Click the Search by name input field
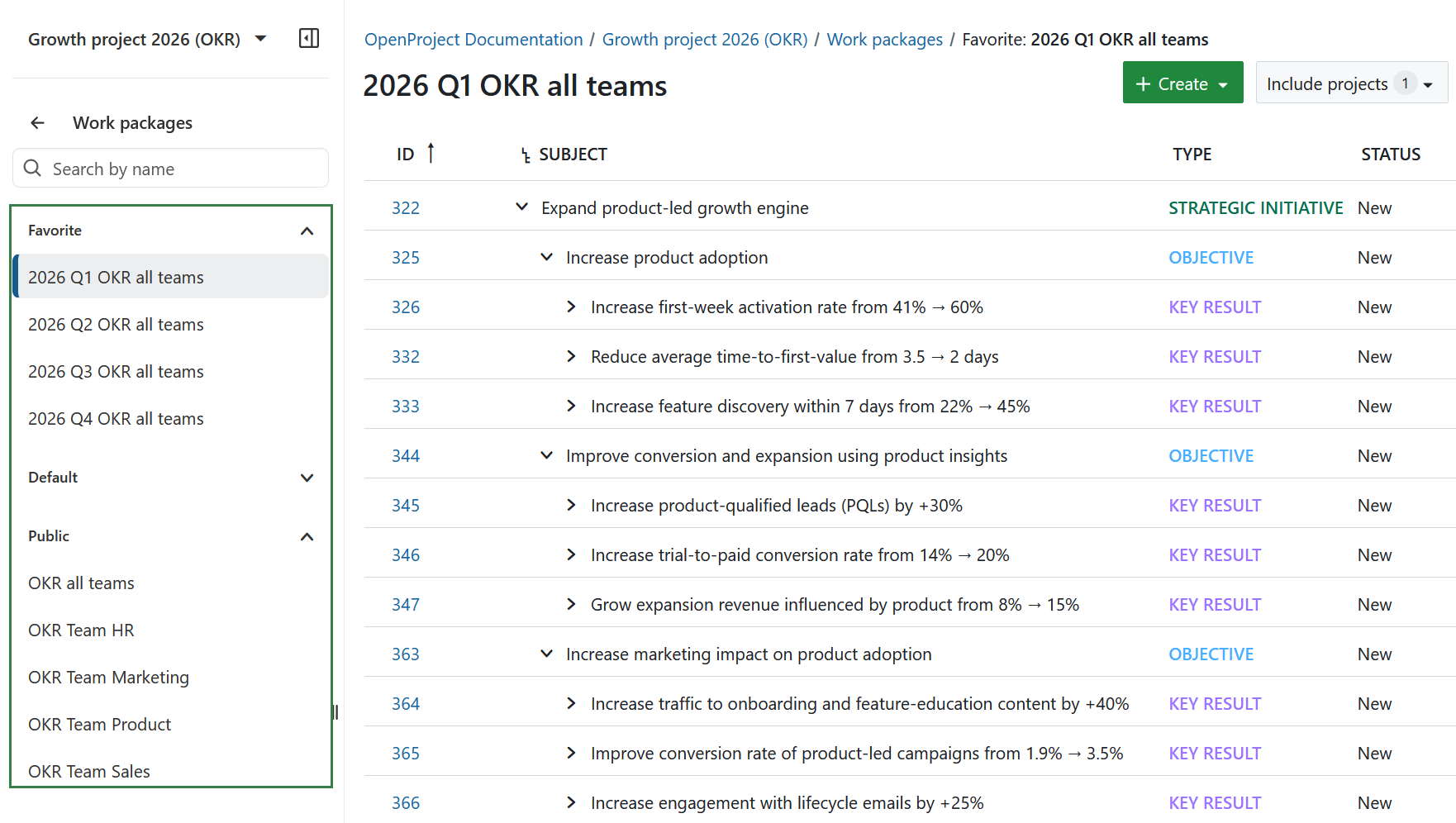Image resolution: width=1456 pixels, height=823 pixels. tap(170, 168)
